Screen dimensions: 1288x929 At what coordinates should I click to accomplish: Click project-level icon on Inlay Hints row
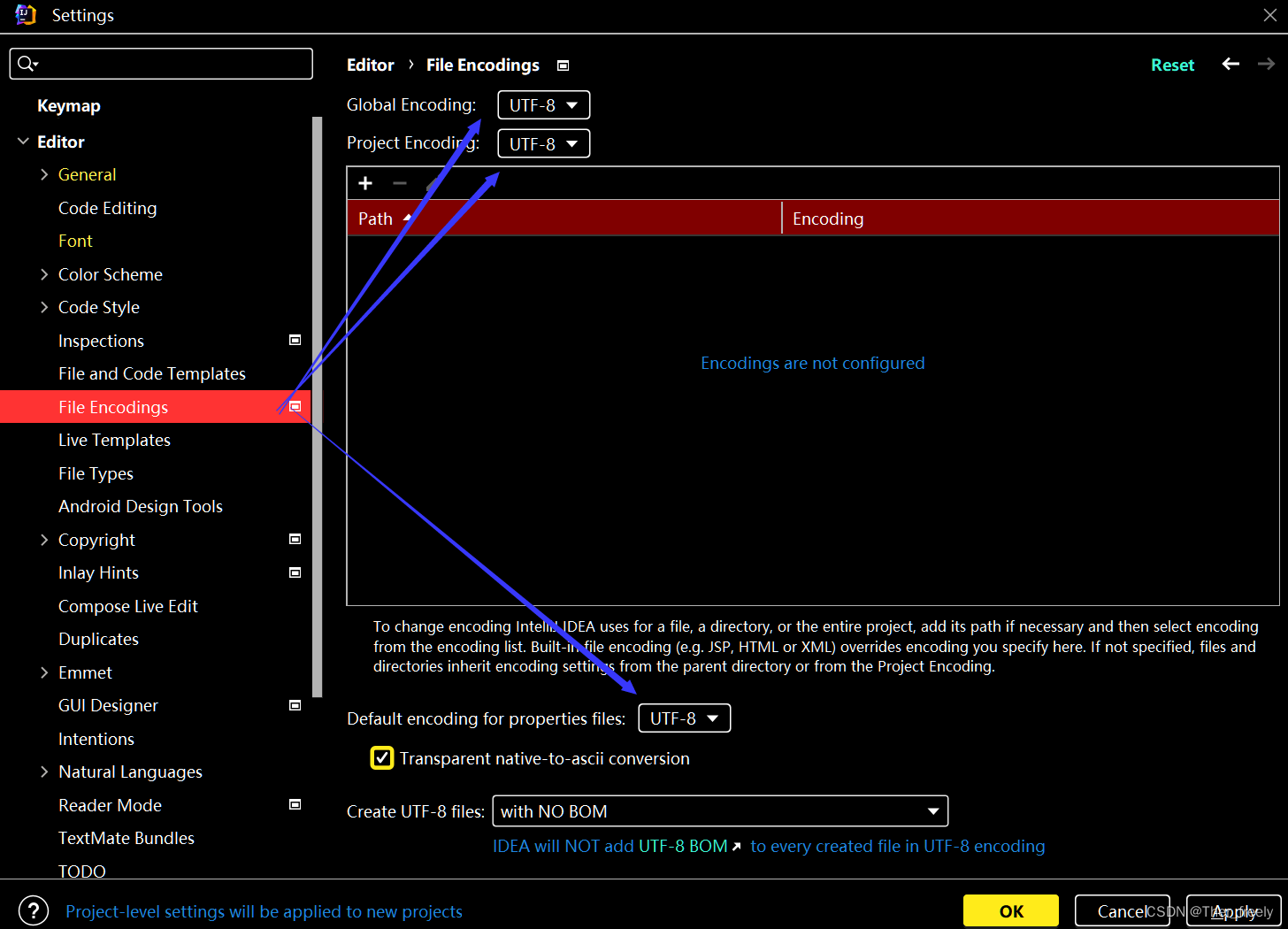point(295,572)
